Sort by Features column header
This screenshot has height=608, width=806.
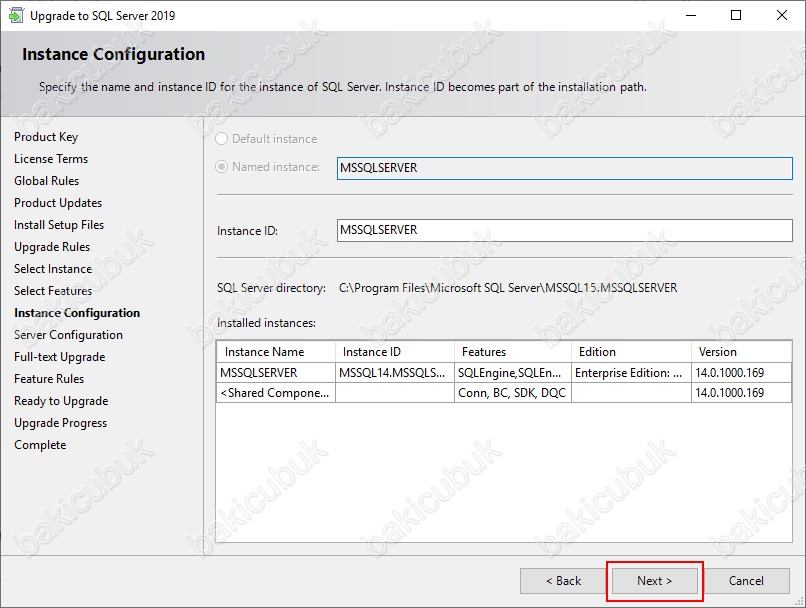click(512, 352)
